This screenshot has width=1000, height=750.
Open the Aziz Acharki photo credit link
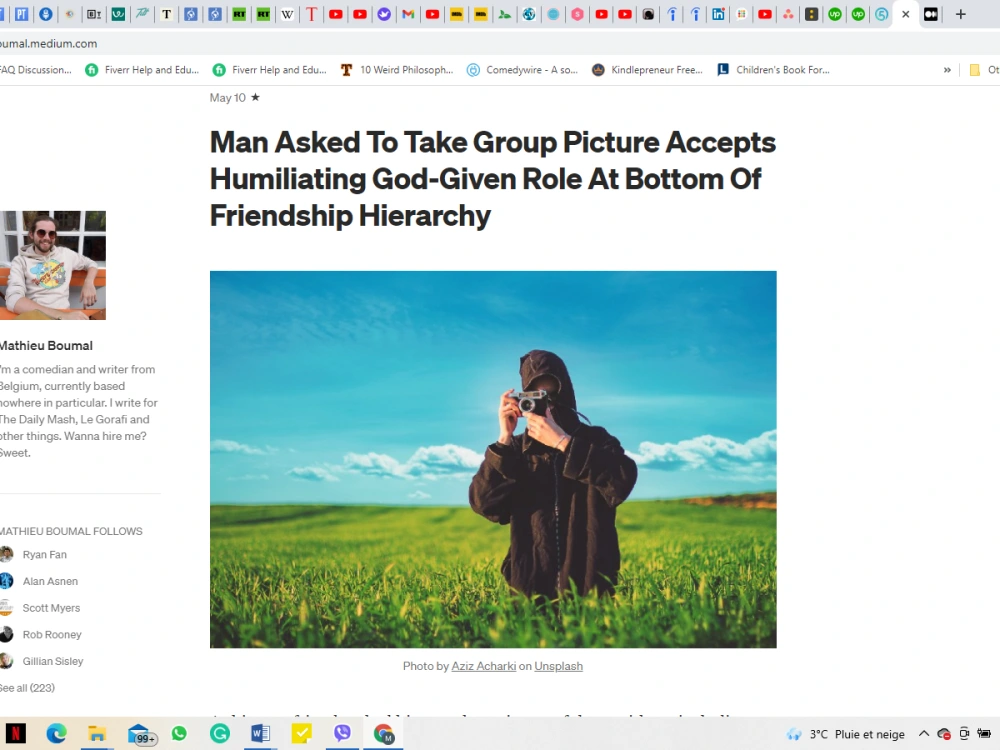pos(483,666)
